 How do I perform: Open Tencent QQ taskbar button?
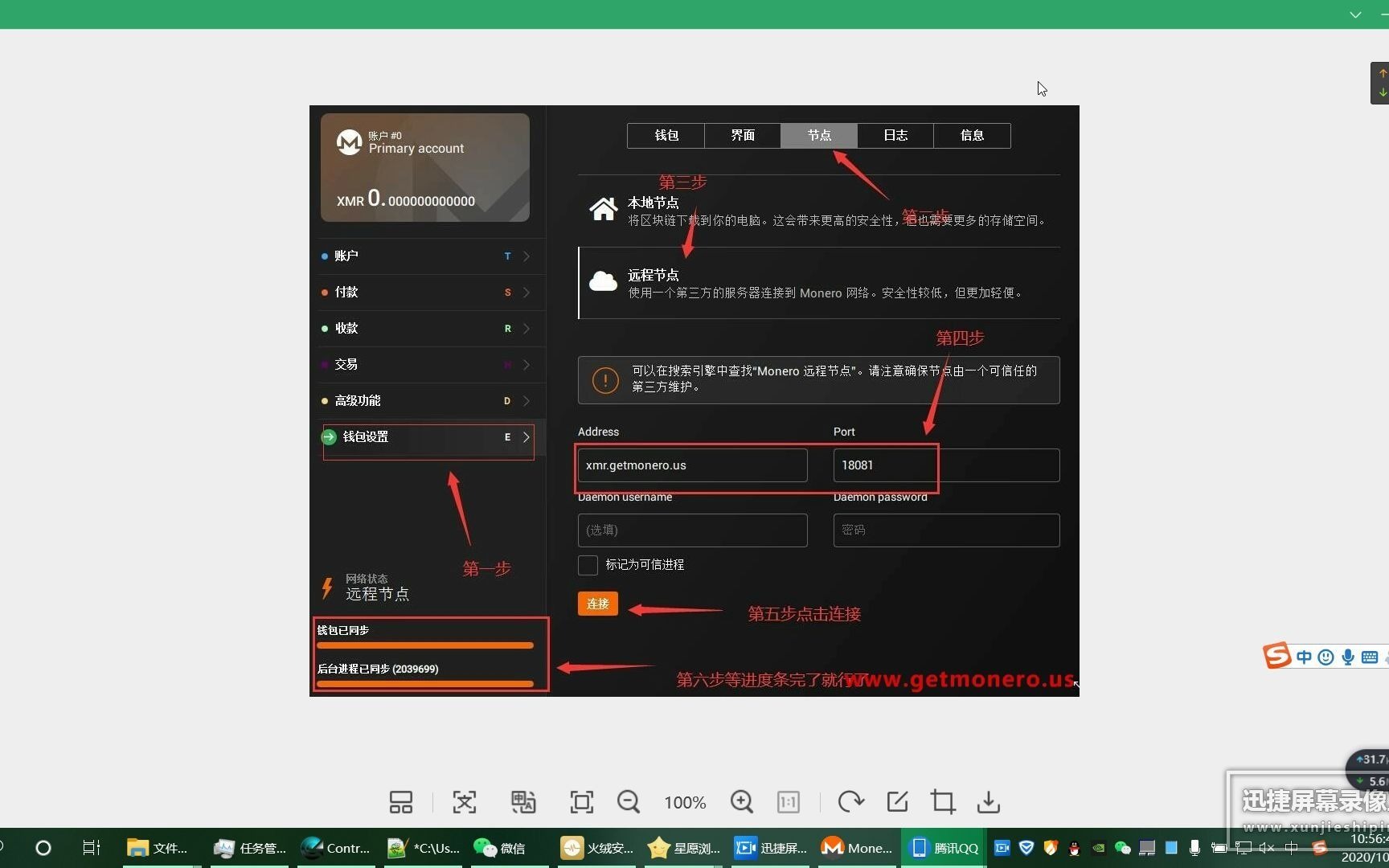pyautogui.click(x=944, y=847)
